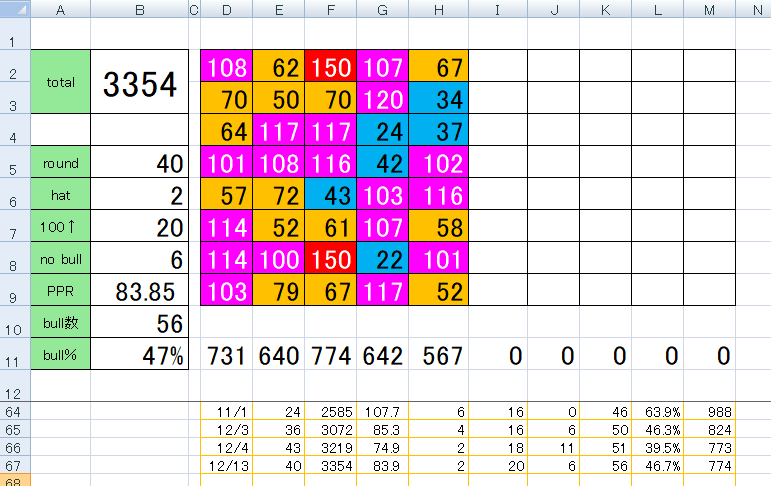Select the date cell 12/3

227,429
